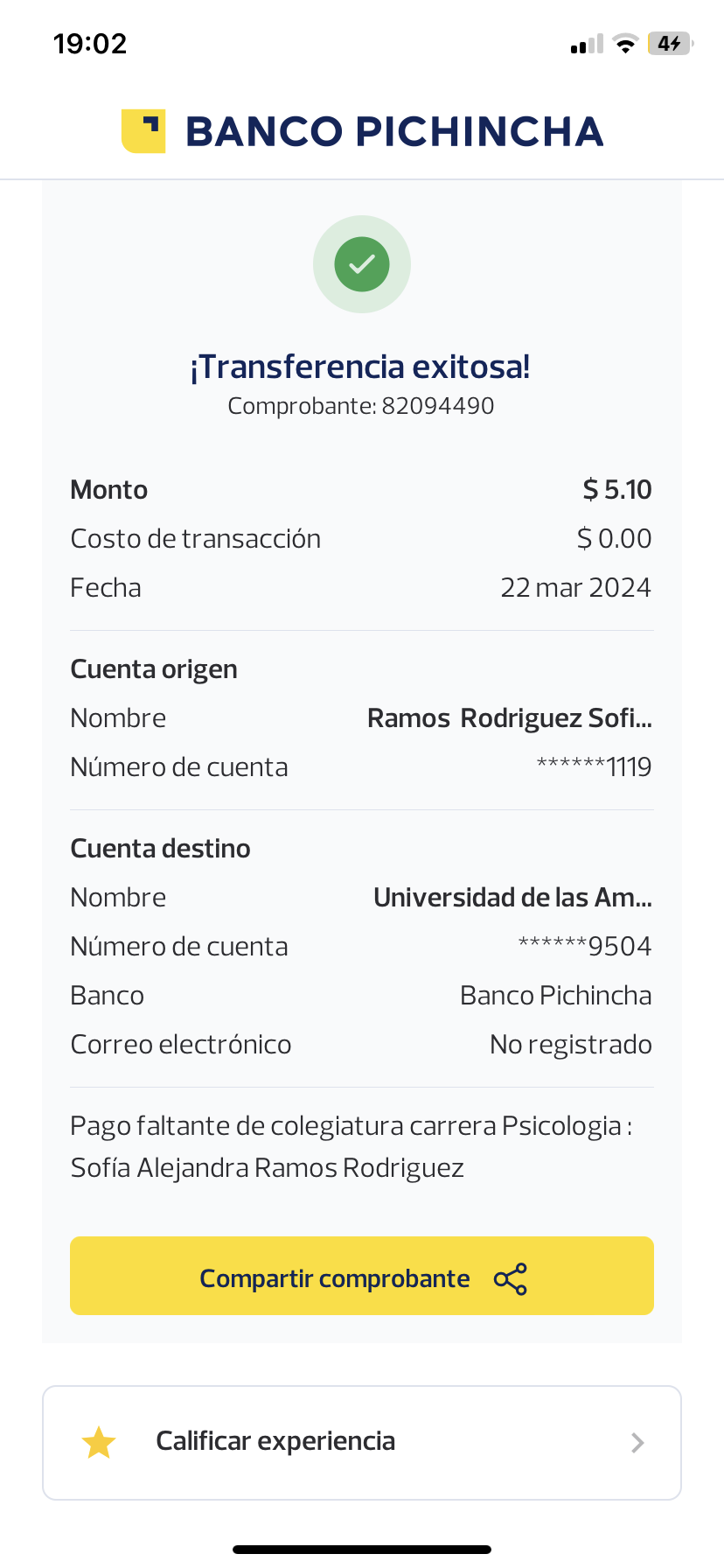Tap the yellow star icon
This screenshot has width=724, height=1568.
99,1443
